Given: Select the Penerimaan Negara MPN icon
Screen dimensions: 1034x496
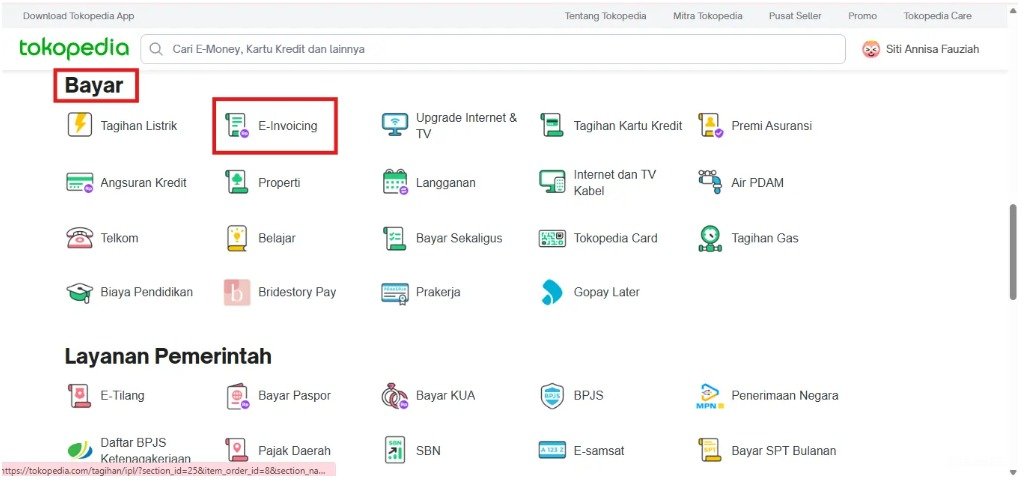Looking at the screenshot, I should coord(710,396).
